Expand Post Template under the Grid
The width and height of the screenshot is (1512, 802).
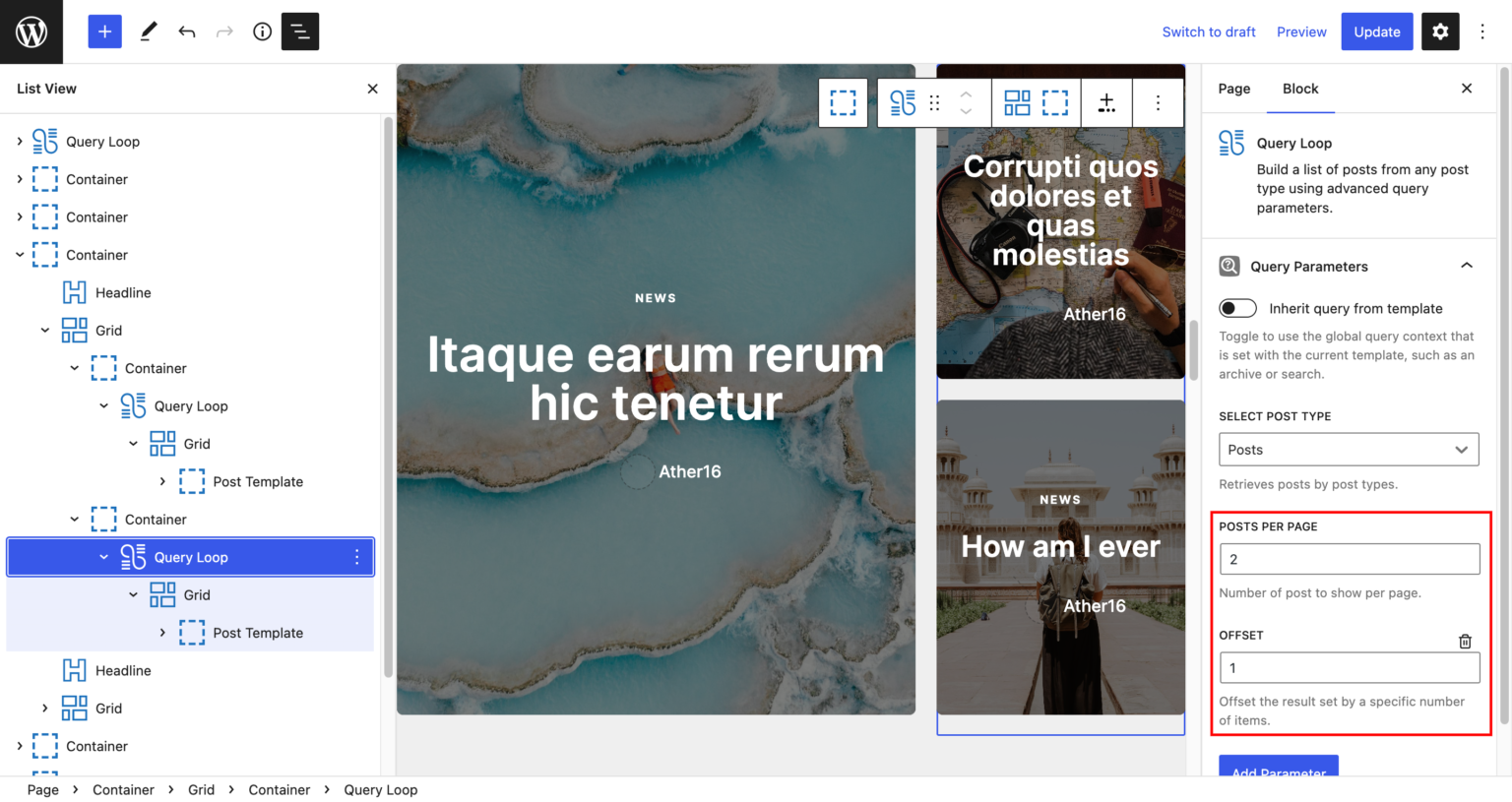tap(163, 633)
